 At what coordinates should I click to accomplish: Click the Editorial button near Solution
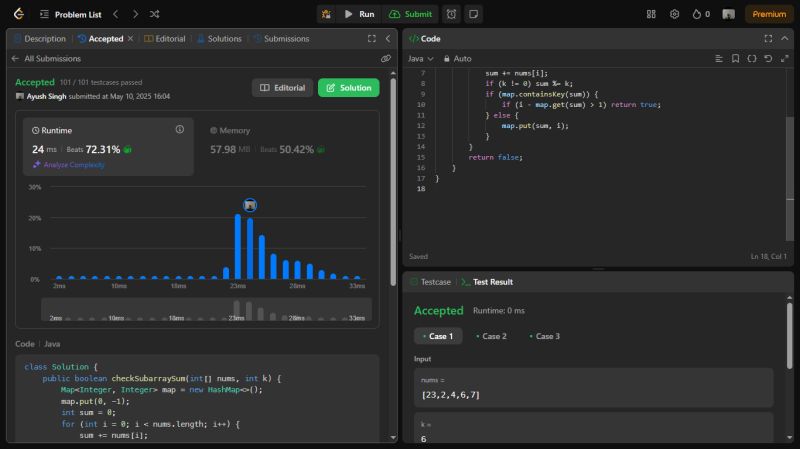(282, 88)
